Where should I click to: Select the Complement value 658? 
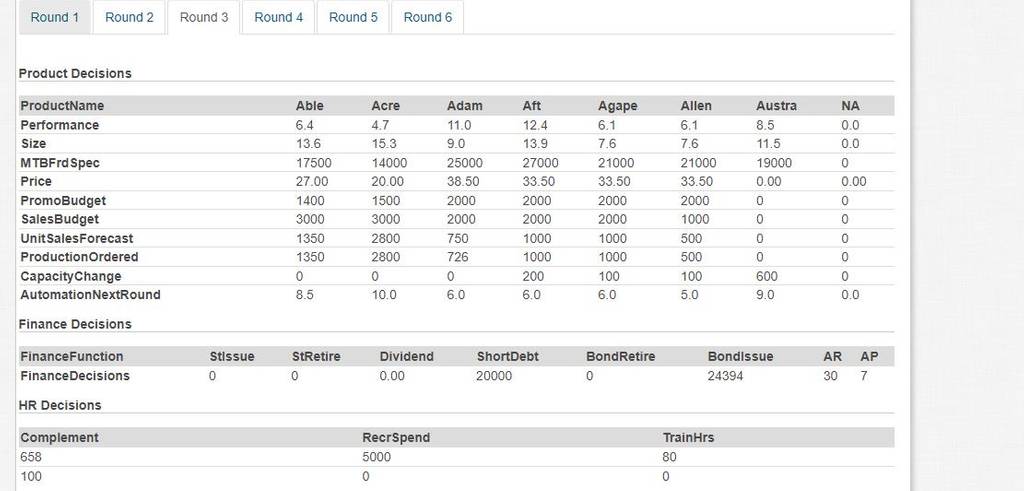(31, 457)
